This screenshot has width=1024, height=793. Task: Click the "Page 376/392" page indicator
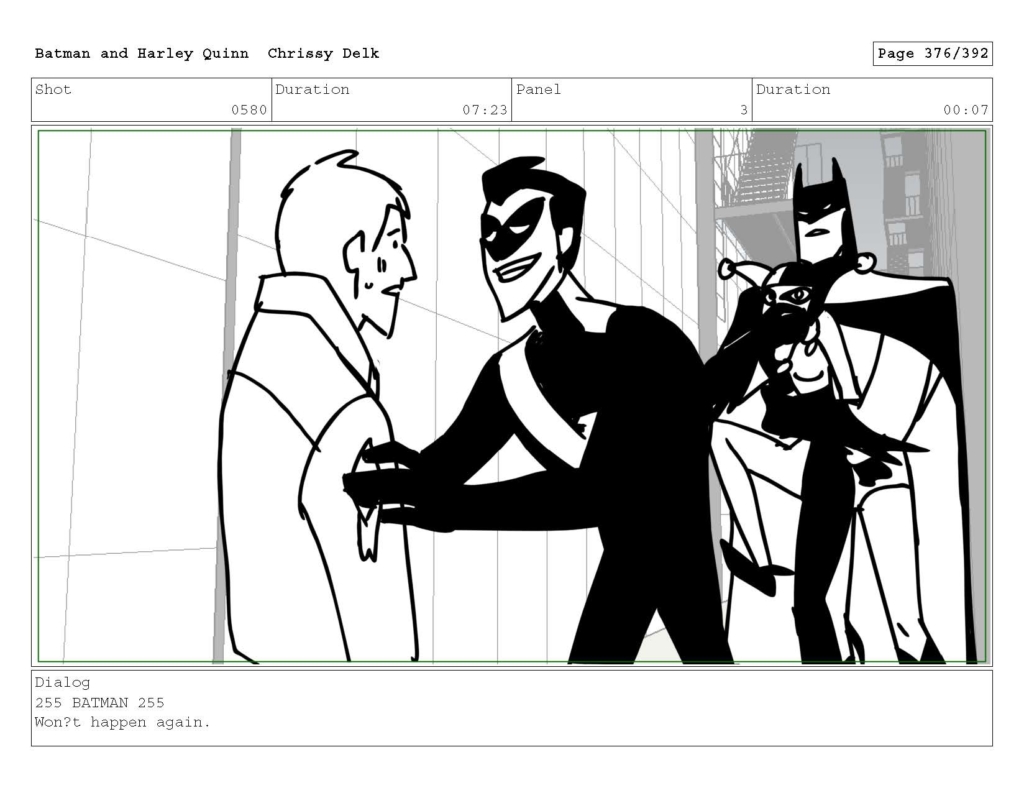(x=933, y=54)
